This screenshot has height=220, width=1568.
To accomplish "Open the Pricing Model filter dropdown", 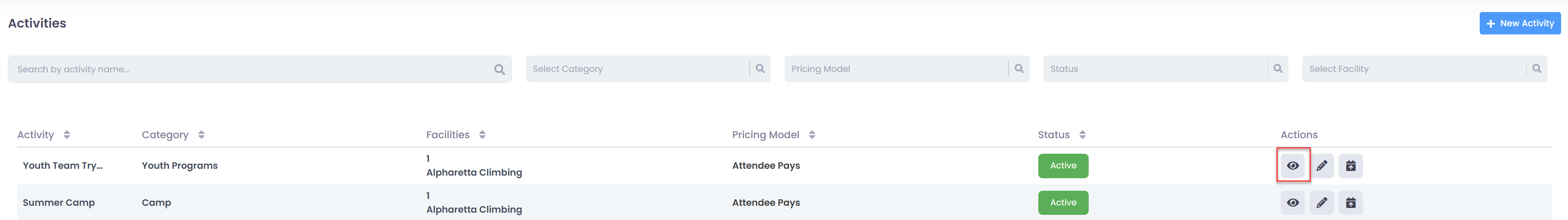I will (895, 69).
